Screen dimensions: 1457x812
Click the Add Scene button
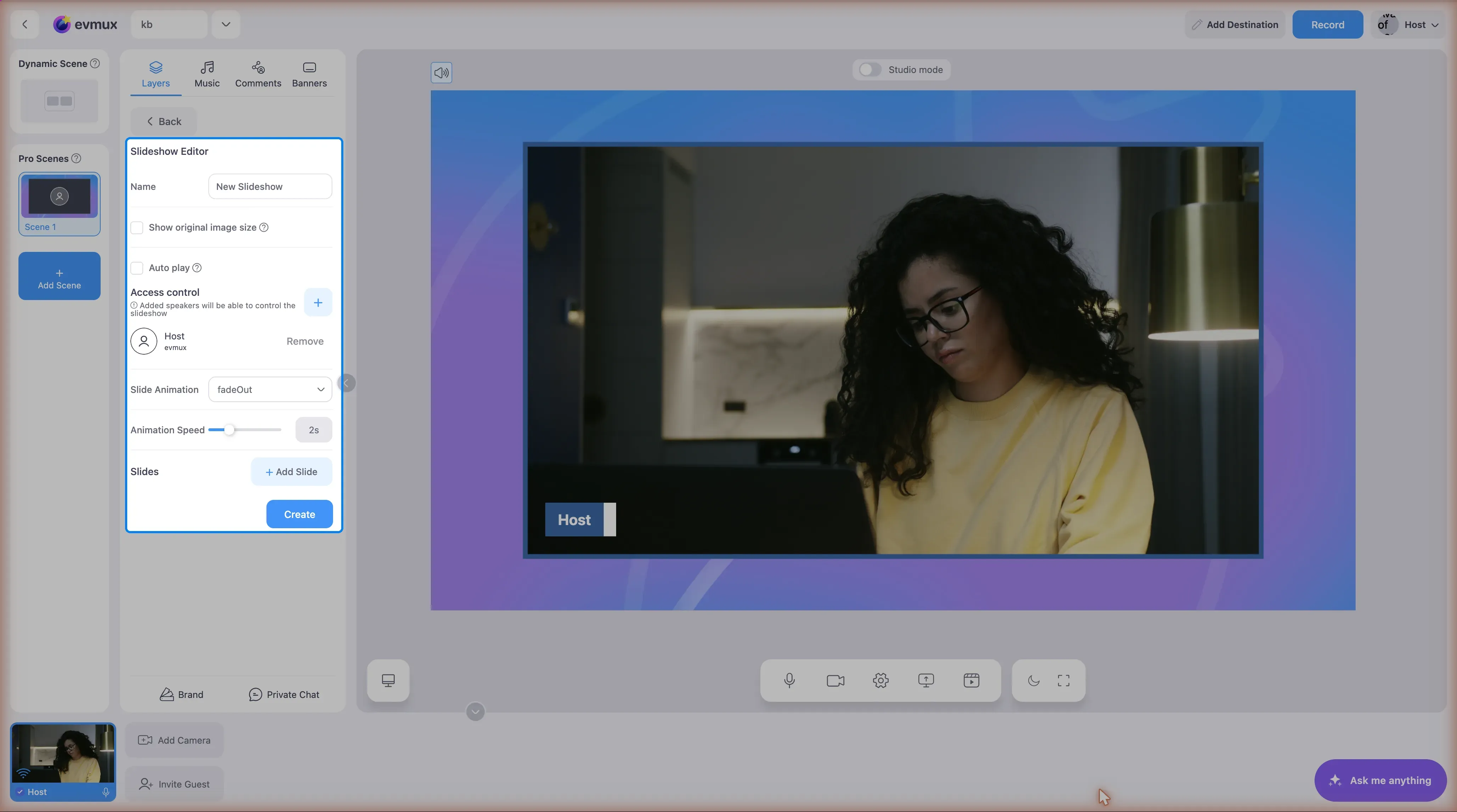pyautogui.click(x=60, y=276)
